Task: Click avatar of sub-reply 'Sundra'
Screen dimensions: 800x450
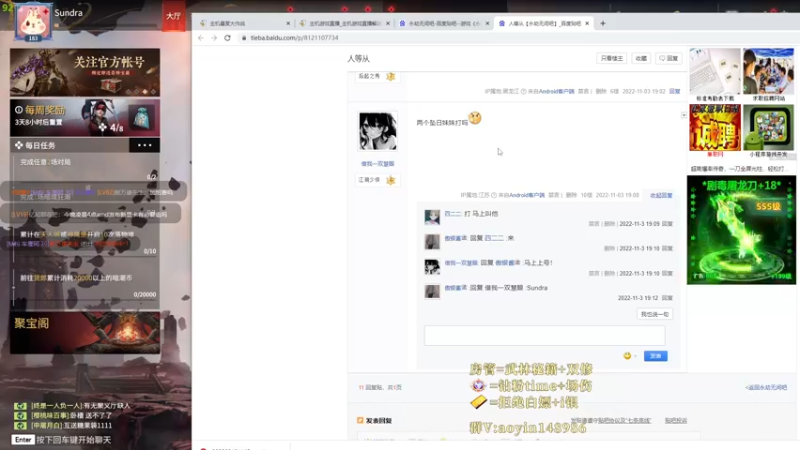Action: pos(432,291)
